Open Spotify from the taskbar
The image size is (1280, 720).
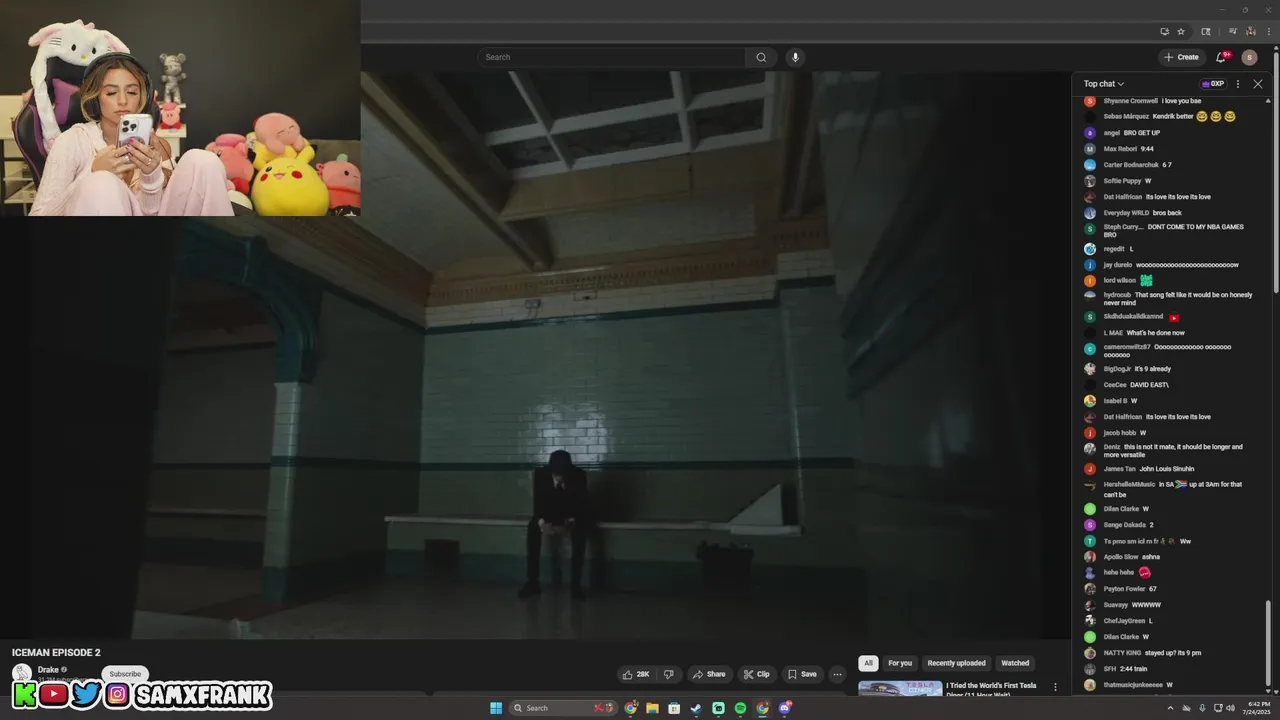coord(740,708)
